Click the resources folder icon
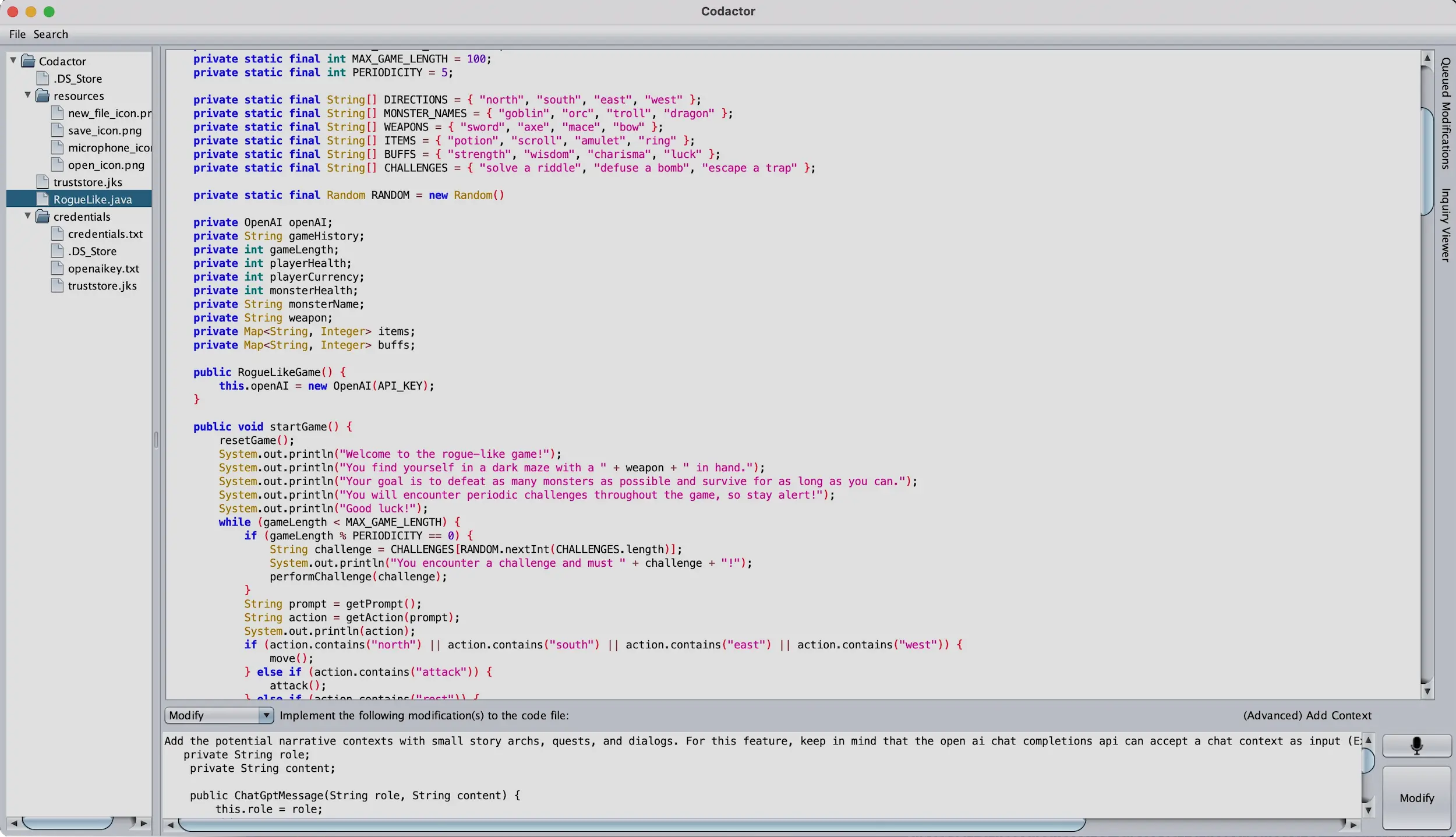 tap(43, 96)
